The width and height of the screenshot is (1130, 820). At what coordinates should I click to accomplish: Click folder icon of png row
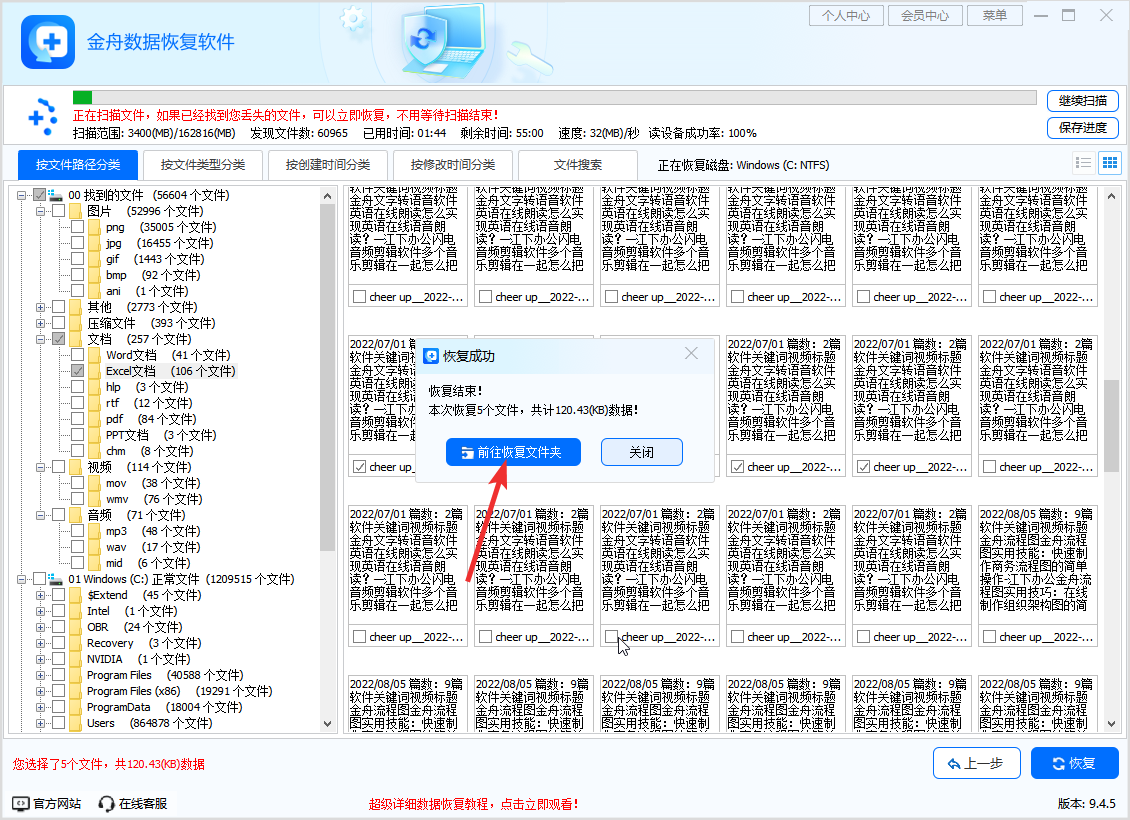[94, 227]
